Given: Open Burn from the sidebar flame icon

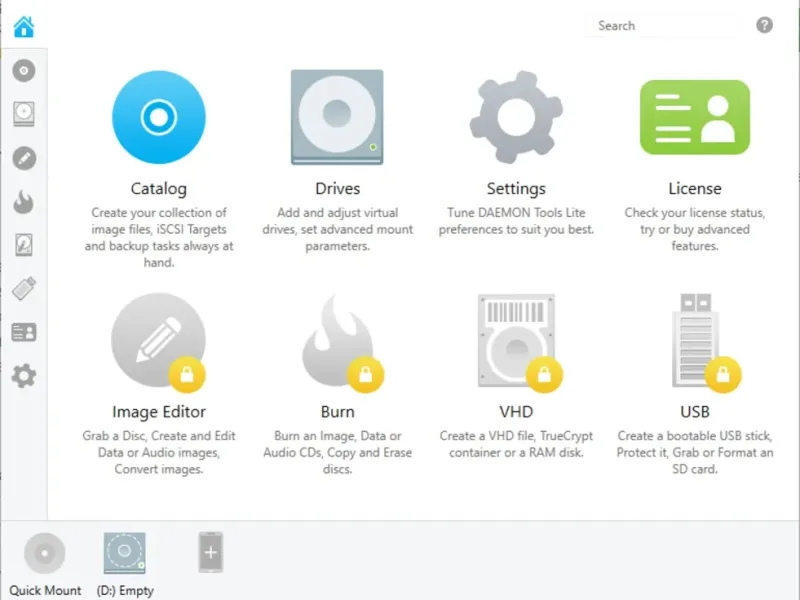Looking at the screenshot, I should (23, 202).
